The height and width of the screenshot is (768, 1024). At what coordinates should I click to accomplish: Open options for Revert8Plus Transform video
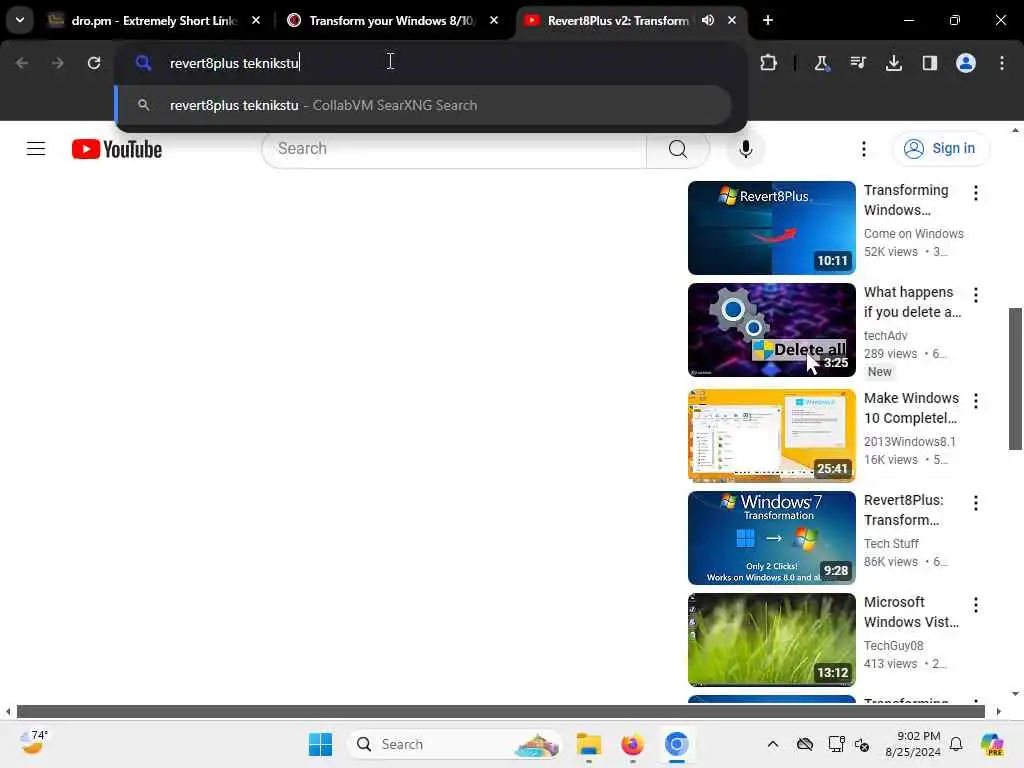pos(976,502)
